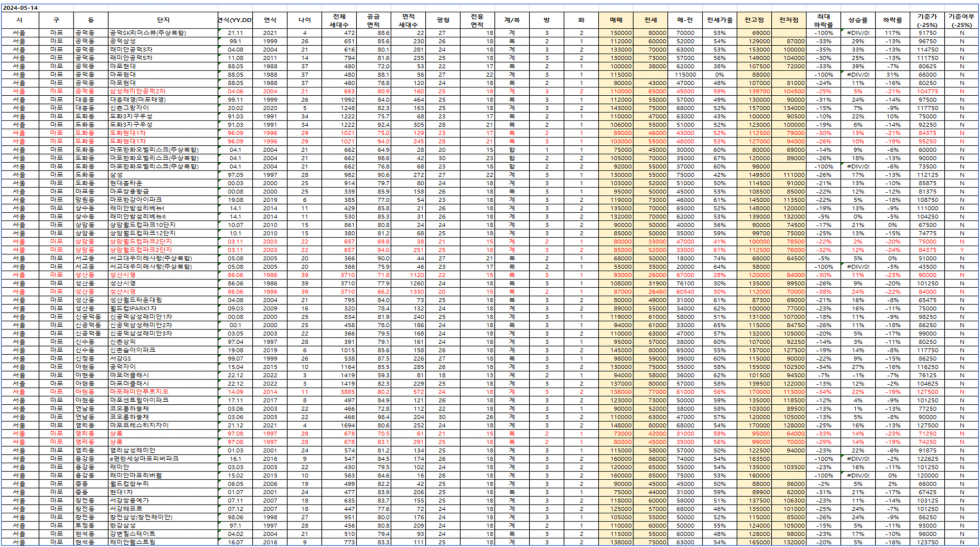Click the 매-전 column header
980x547 pixels.
[685, 20]
